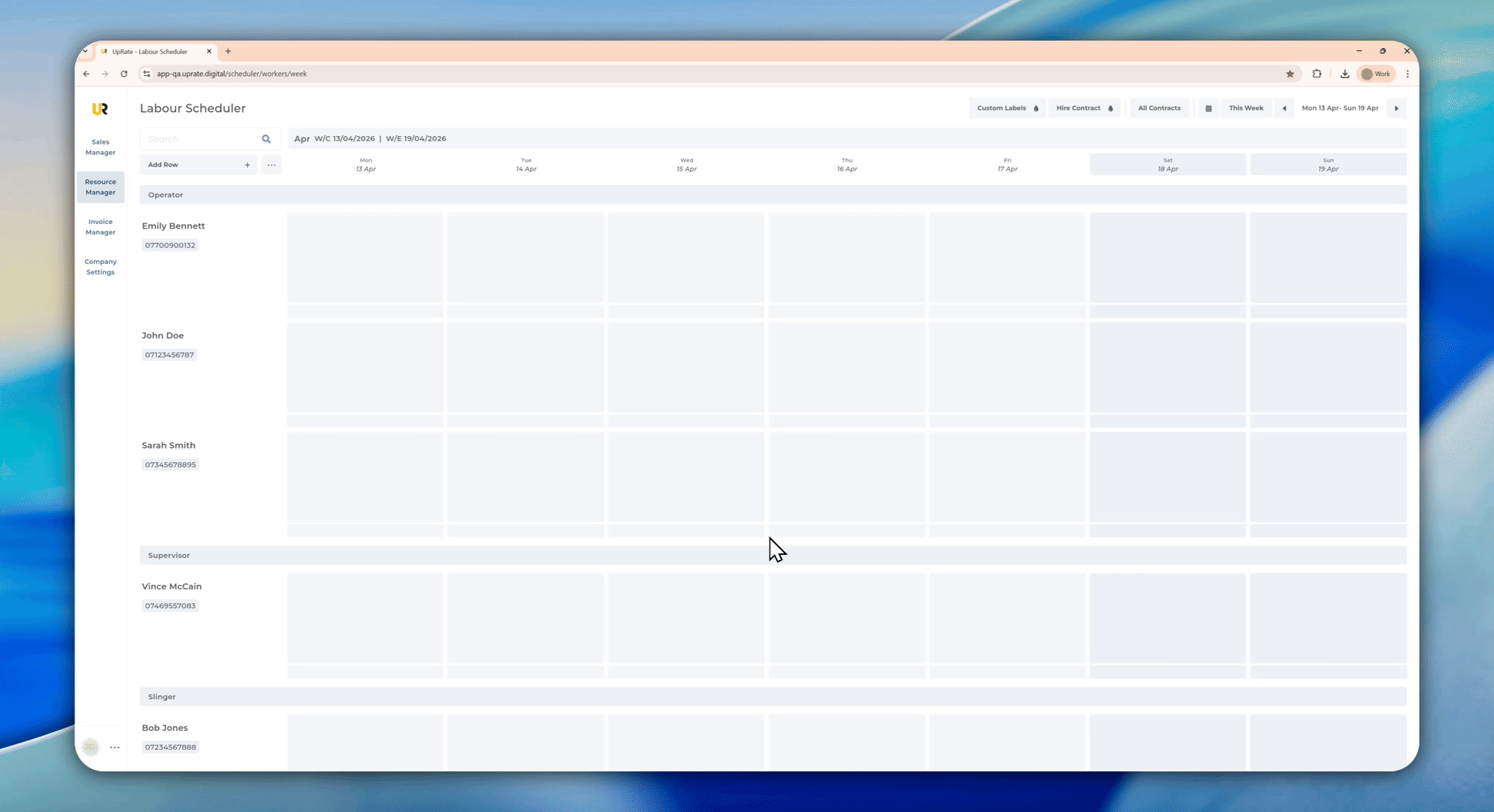Select the Sat 18 Apr column header
This screenshot has height=812, width=1494.
point(1168,165)
